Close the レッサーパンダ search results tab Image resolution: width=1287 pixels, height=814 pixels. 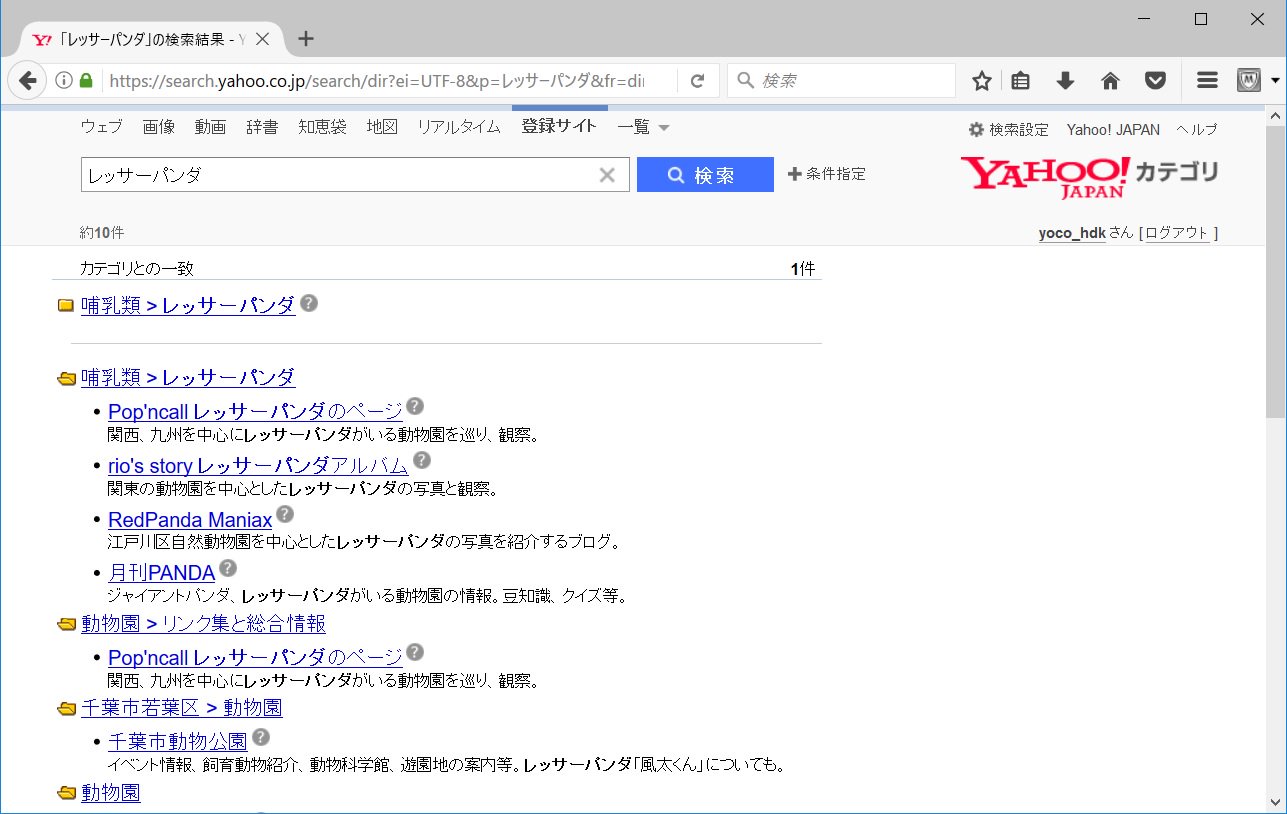pyautogui.click(x=263, y=40)
